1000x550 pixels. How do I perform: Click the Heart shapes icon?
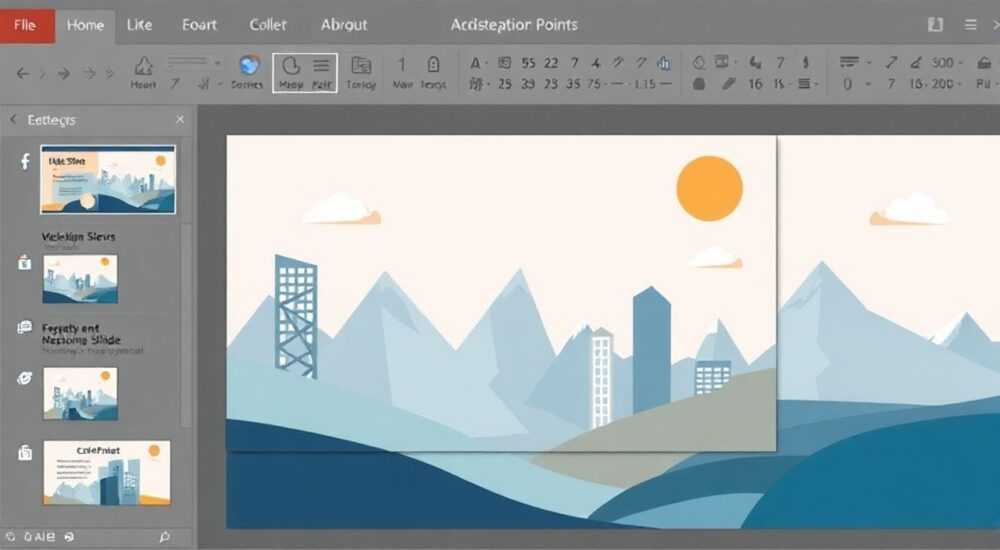coord(143,66)
